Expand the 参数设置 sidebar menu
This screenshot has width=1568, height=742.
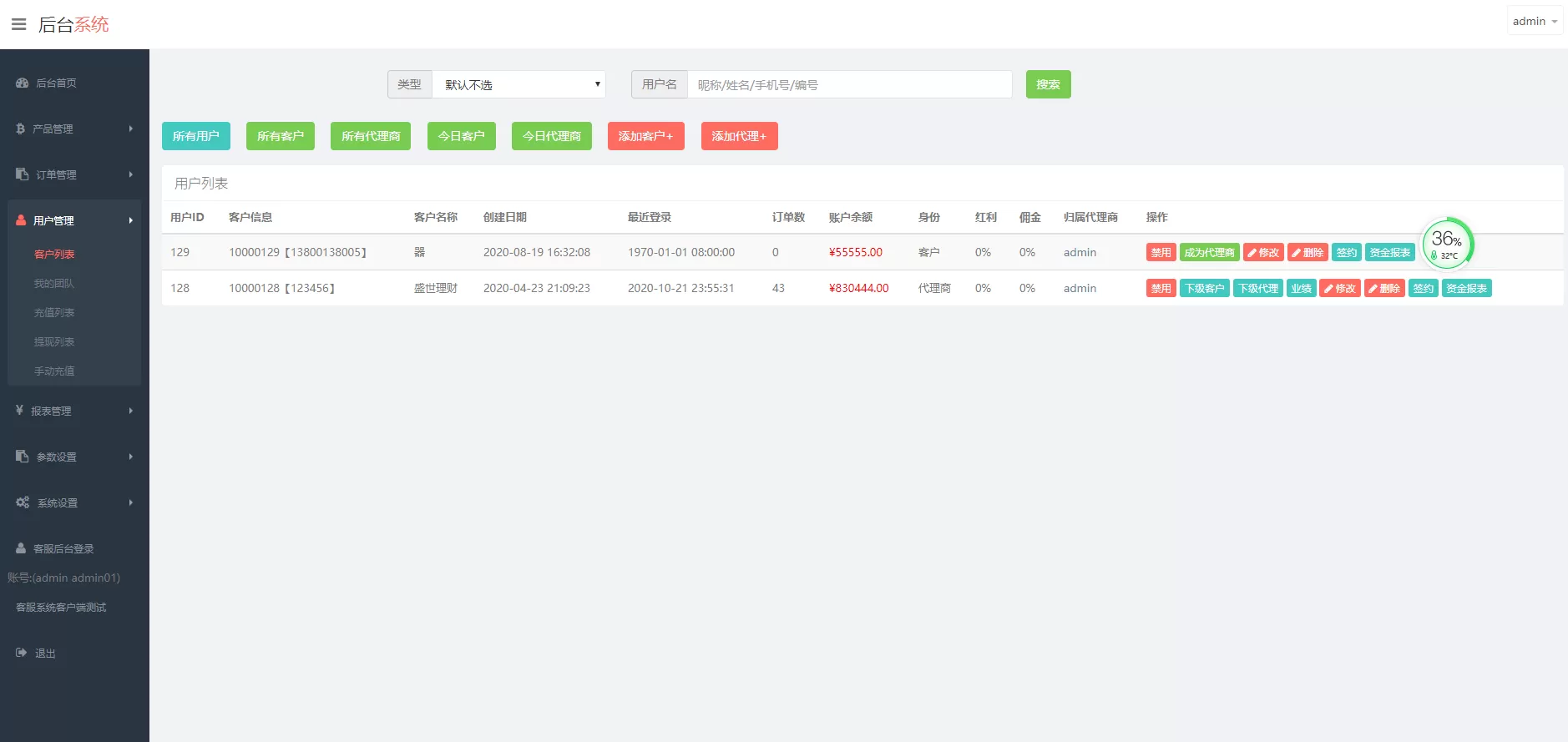(74, 457)
